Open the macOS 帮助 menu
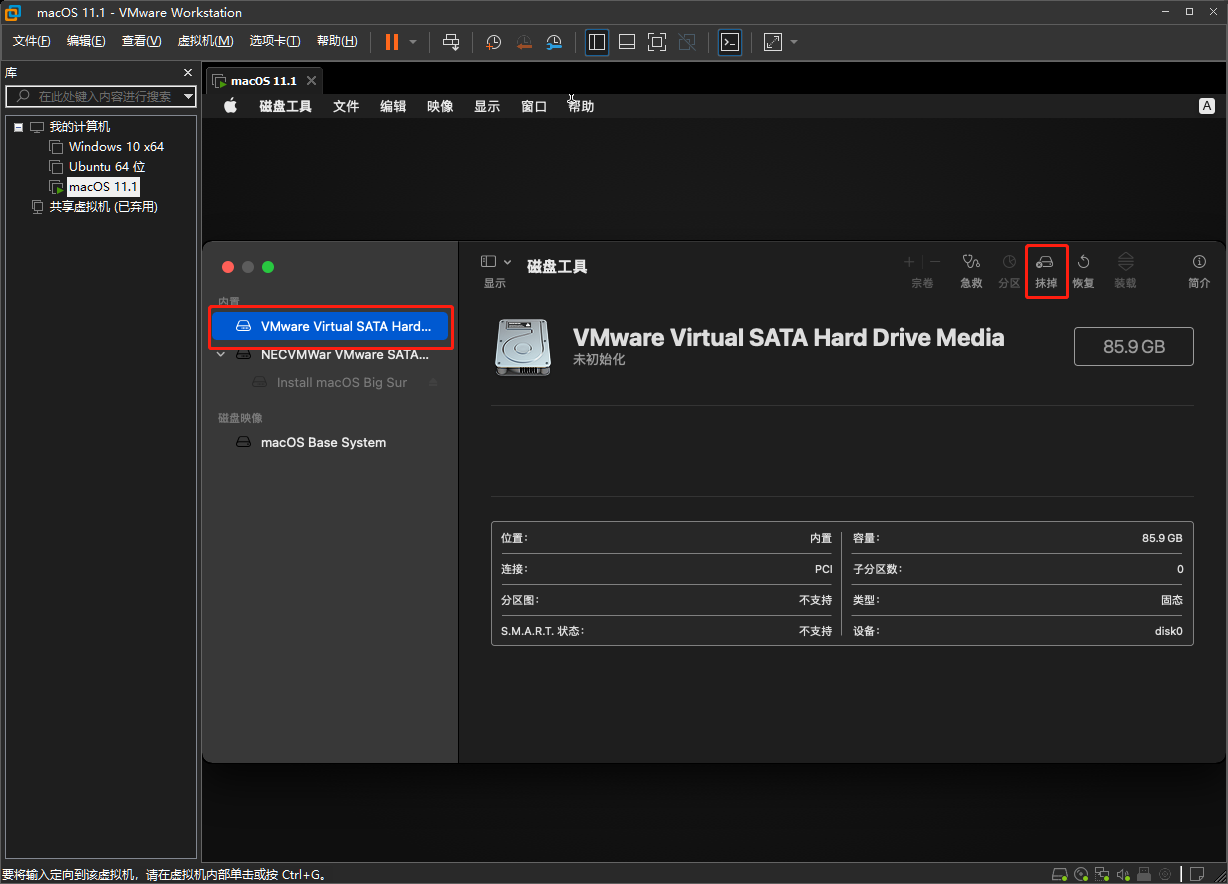The image size is (1228, 884). (581, 106)
